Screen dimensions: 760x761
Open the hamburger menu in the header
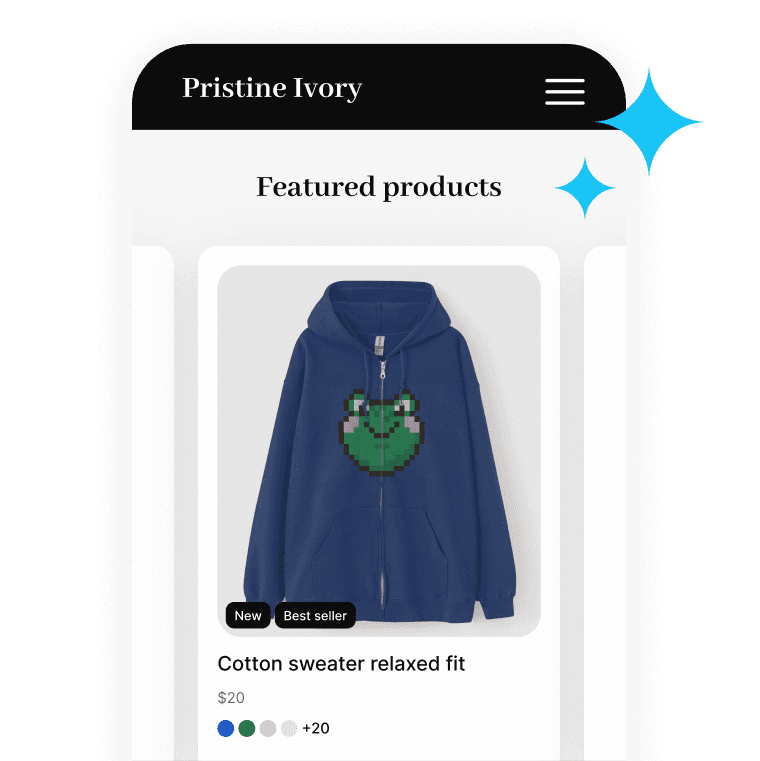point(564,91)
